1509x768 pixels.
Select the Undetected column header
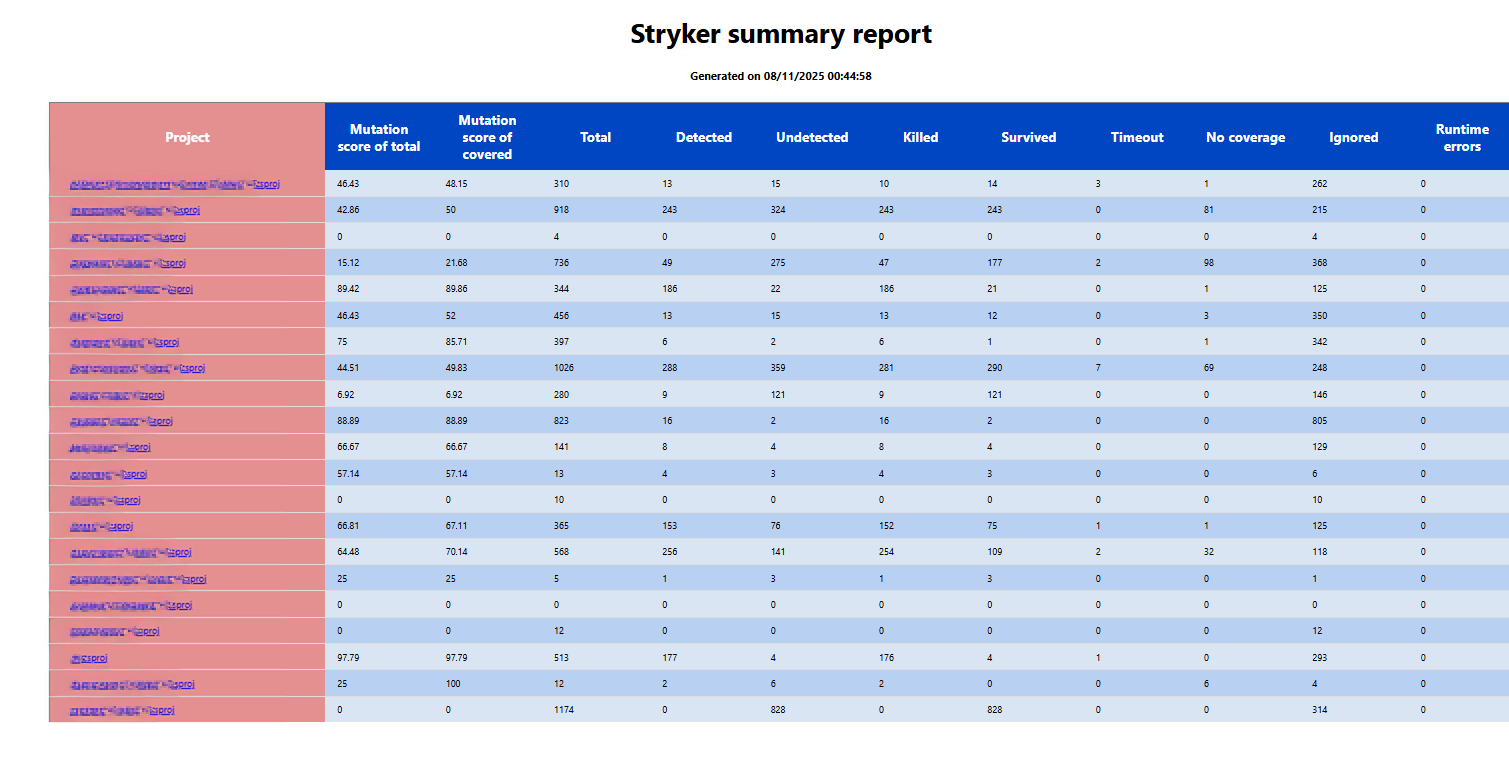click(x=811, y=137)
